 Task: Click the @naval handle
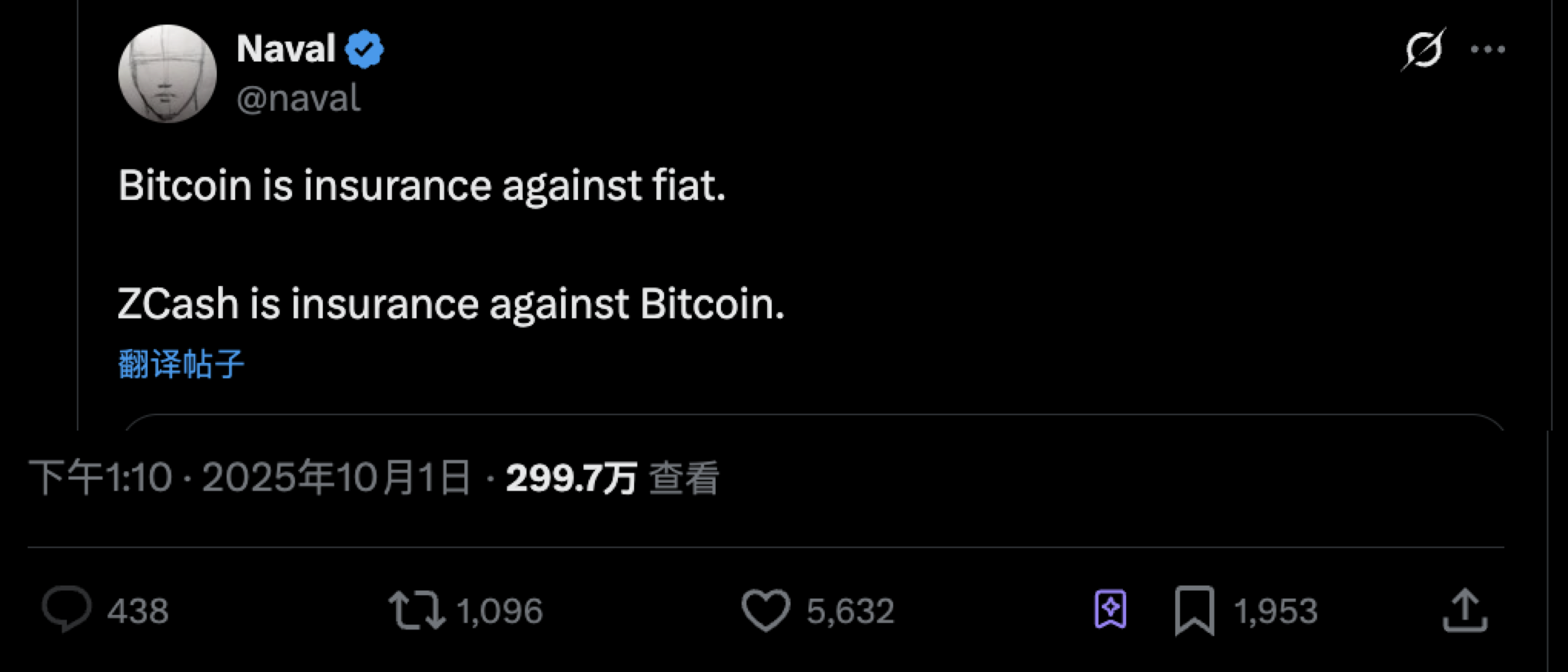pos(298,98)
